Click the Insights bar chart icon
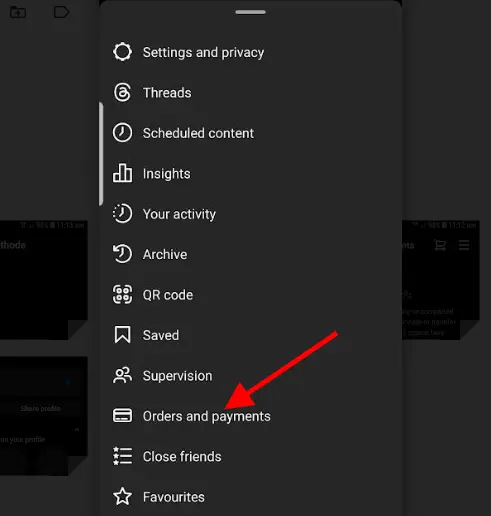 point(122,173)
